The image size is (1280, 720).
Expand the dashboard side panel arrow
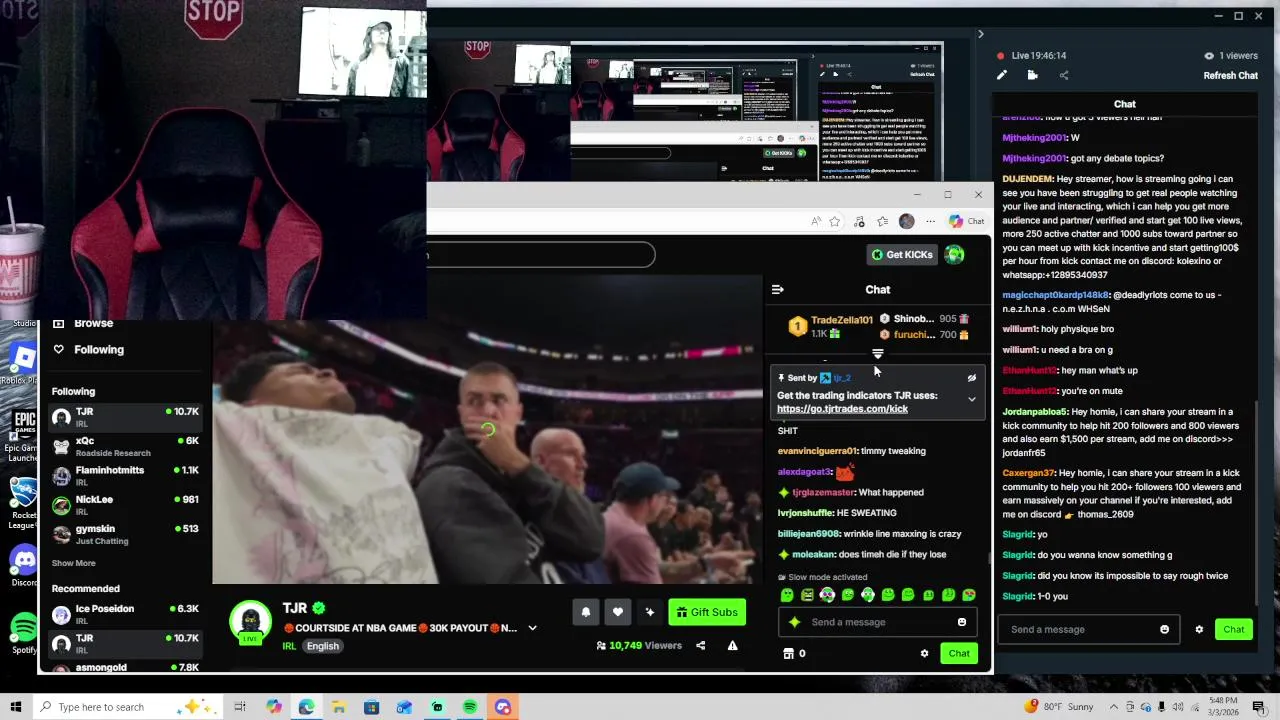tap(980, 34)
